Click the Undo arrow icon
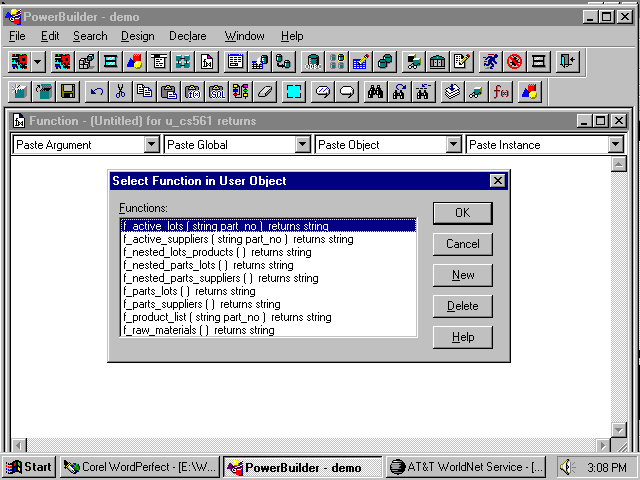This screenshot has height=480, width=640. tap(97, 92)
